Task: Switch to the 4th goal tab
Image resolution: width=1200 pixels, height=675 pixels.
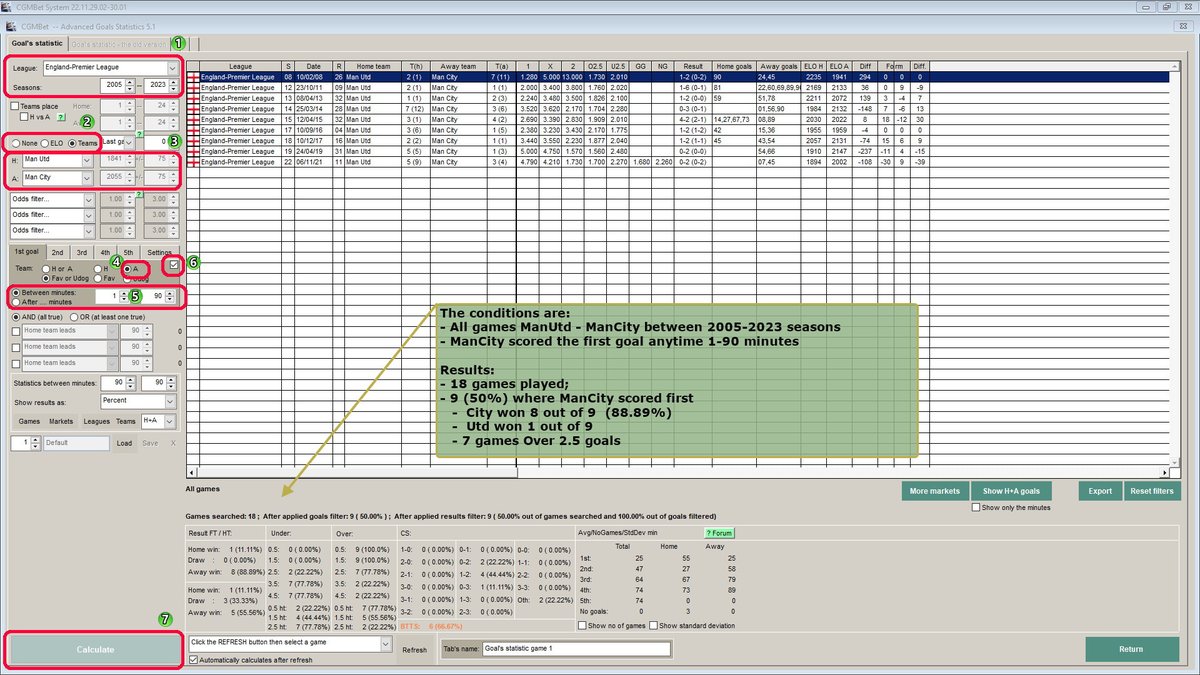Action: tap(105, 253)
